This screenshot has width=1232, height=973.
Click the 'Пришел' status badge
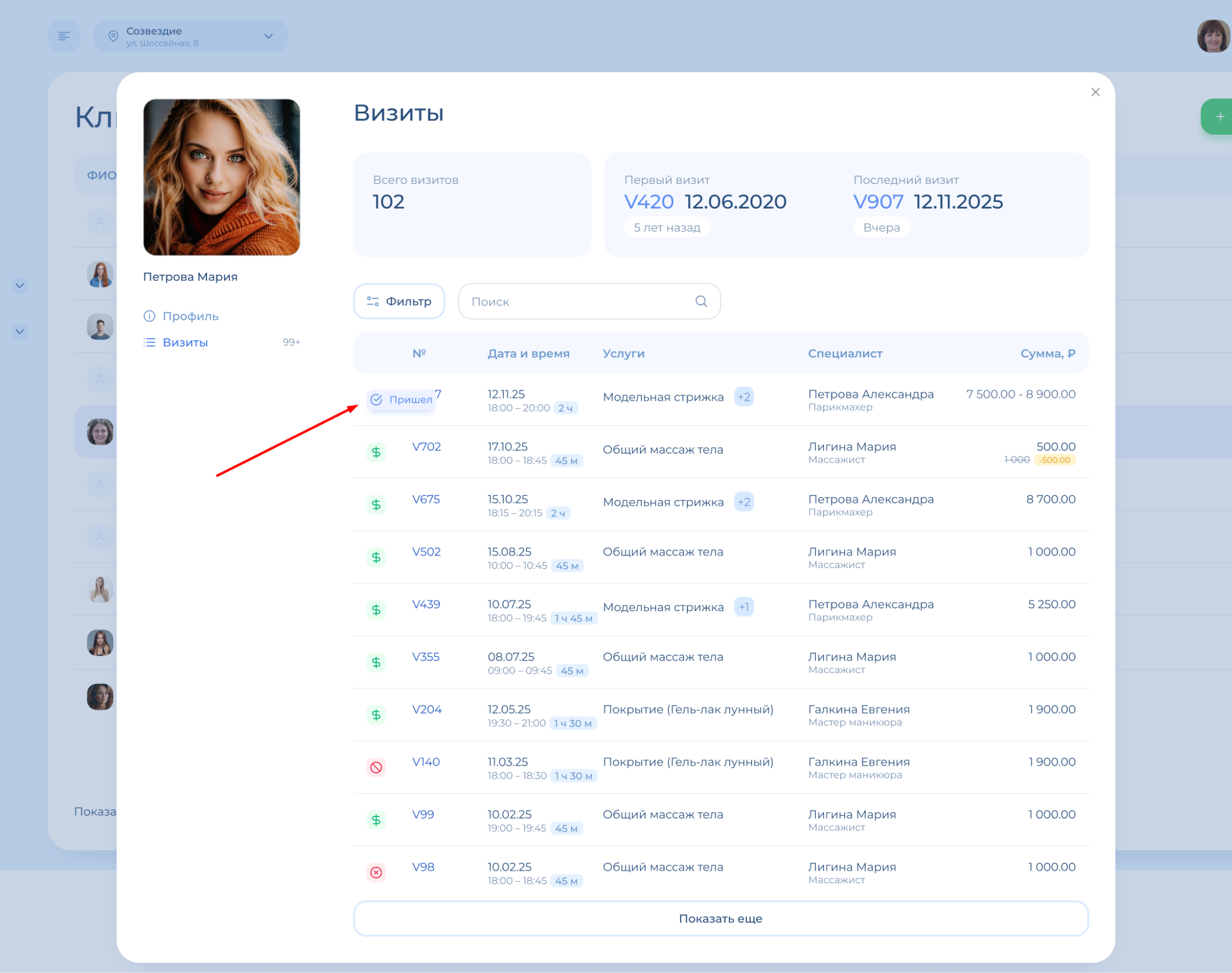pyautogui.click(x=401, y=399)
